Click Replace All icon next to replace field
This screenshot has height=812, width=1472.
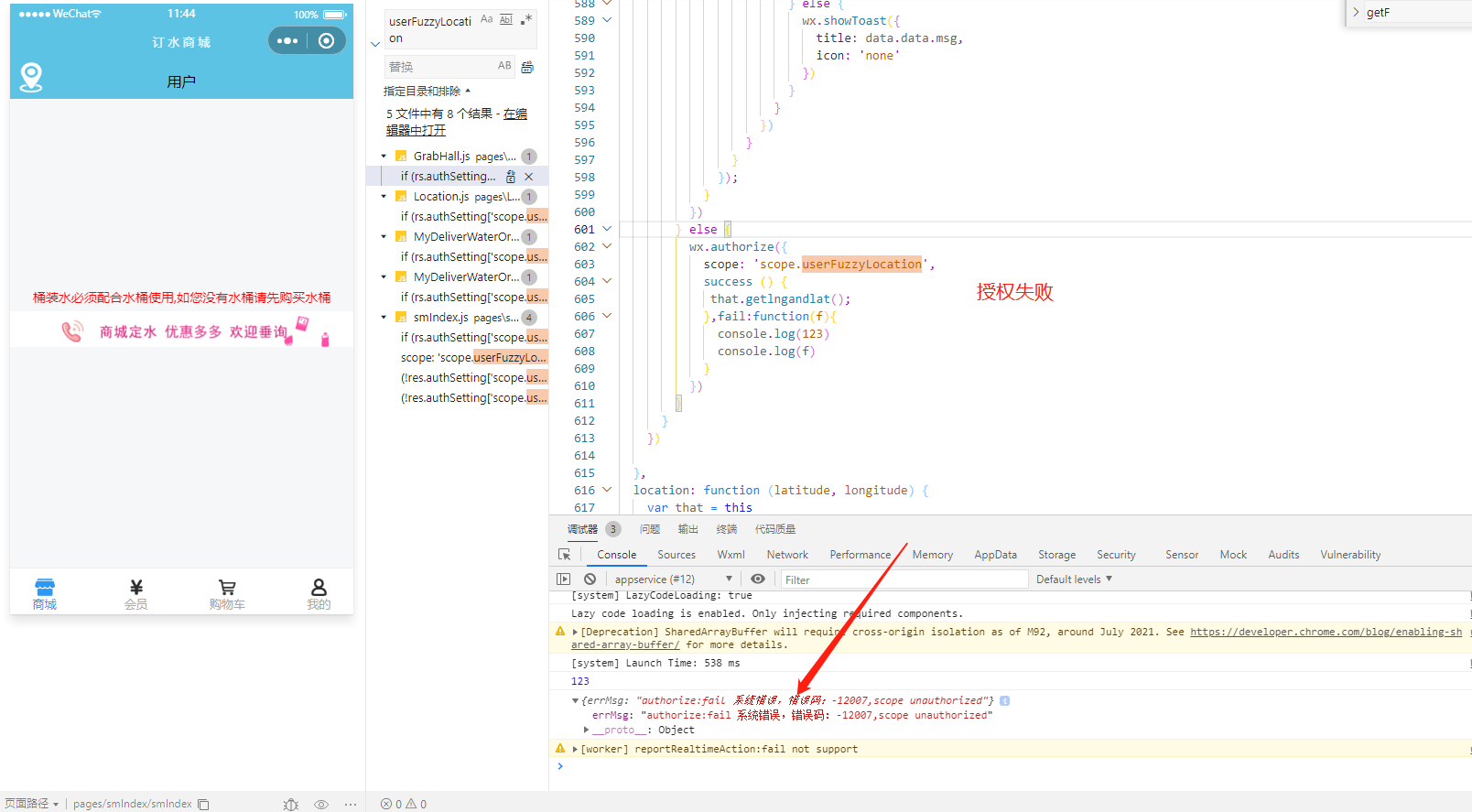pyautogui.click(x=527, y=67)
